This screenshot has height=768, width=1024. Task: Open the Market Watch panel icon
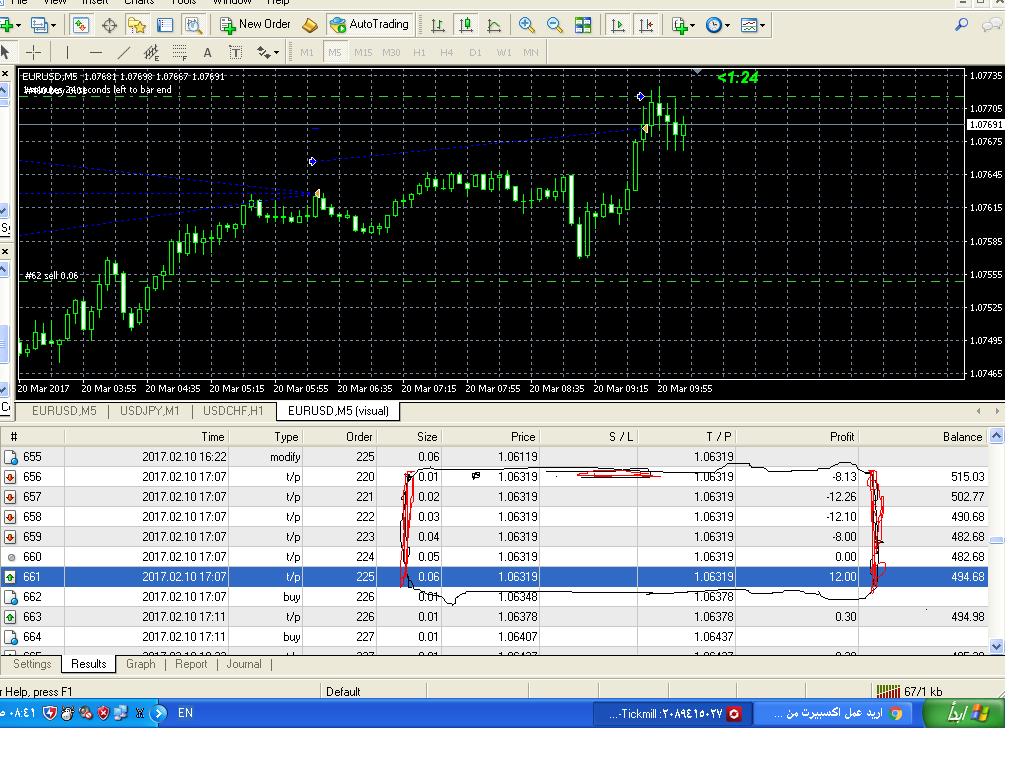click(80, 25)
